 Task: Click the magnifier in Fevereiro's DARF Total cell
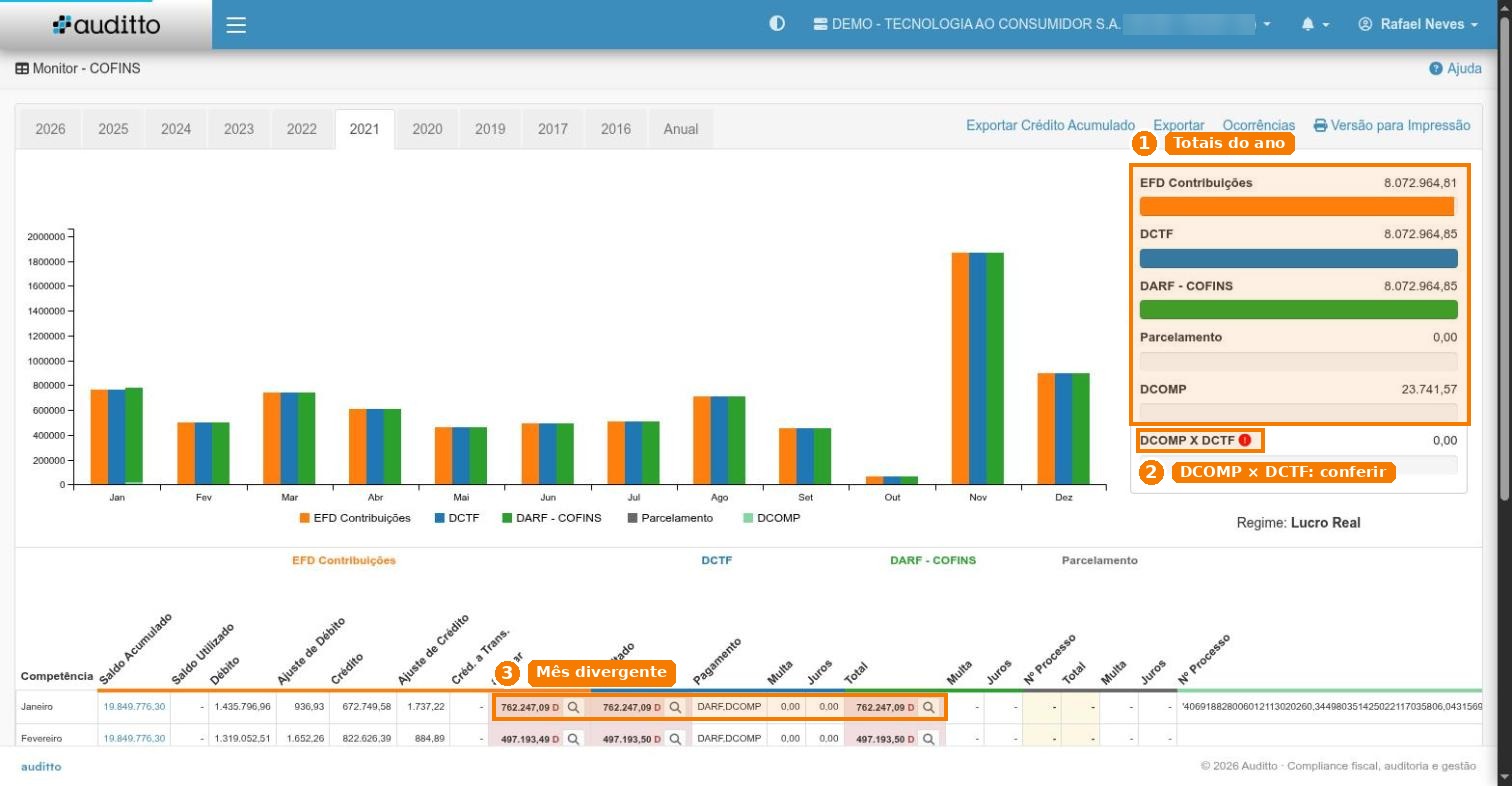point(929,739)
